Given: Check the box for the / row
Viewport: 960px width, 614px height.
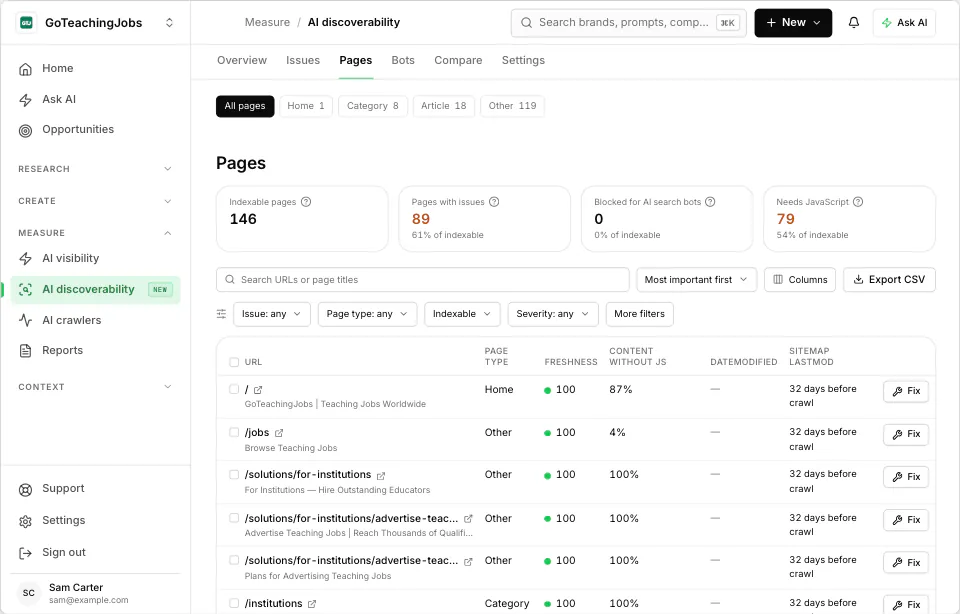Looking at the screenshot, I should tap(234, 389).
